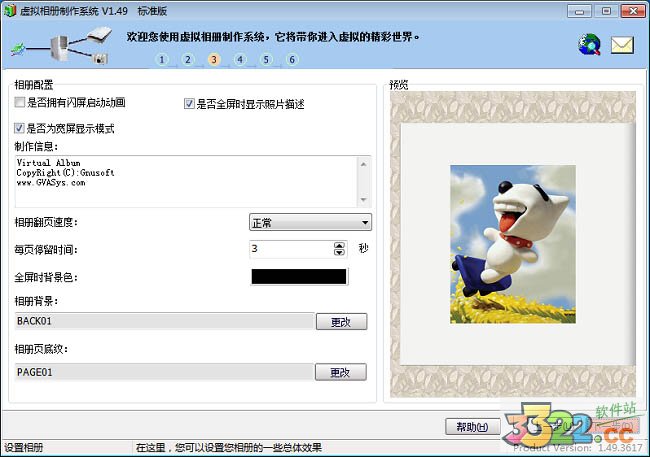Click the 相册页底纹 label

[41, 349]
